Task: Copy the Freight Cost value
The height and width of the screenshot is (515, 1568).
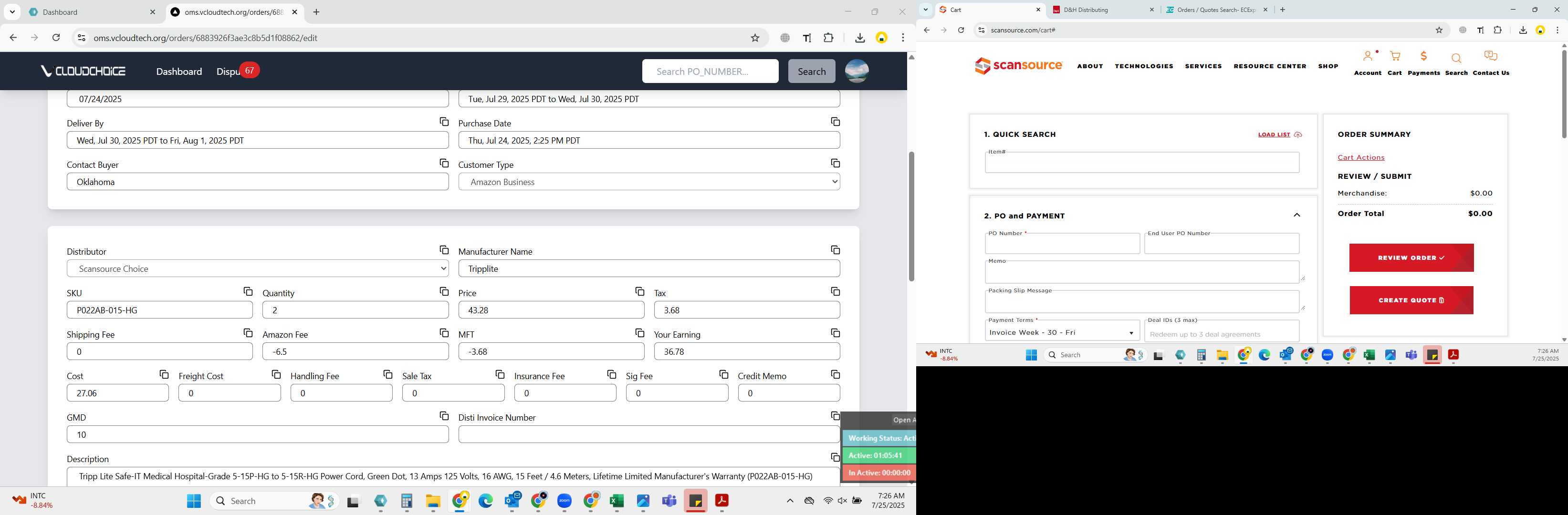Action: tap(276, 374)
